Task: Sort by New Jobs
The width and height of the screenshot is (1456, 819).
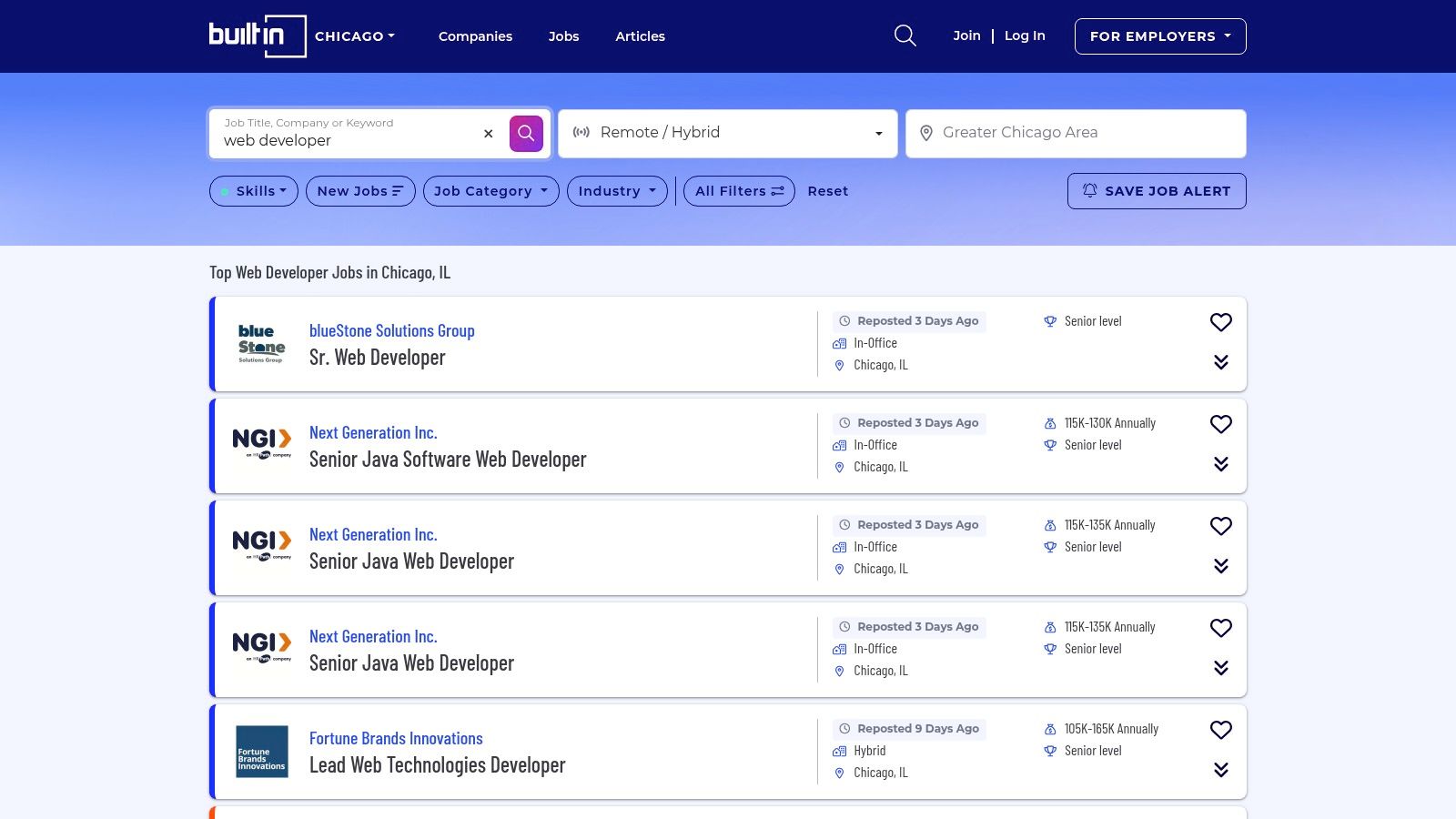Action: [360, 191]
